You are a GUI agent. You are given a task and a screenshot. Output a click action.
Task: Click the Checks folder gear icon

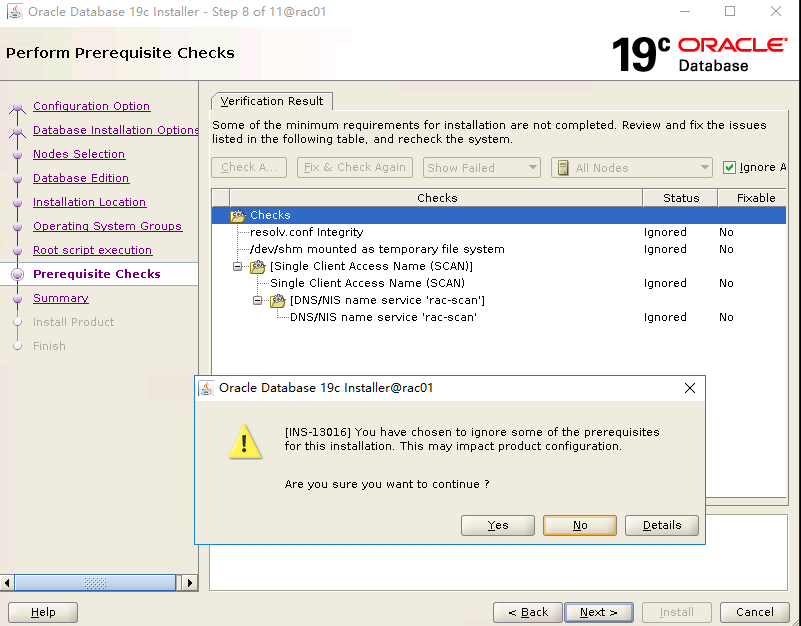click(238, 215)
